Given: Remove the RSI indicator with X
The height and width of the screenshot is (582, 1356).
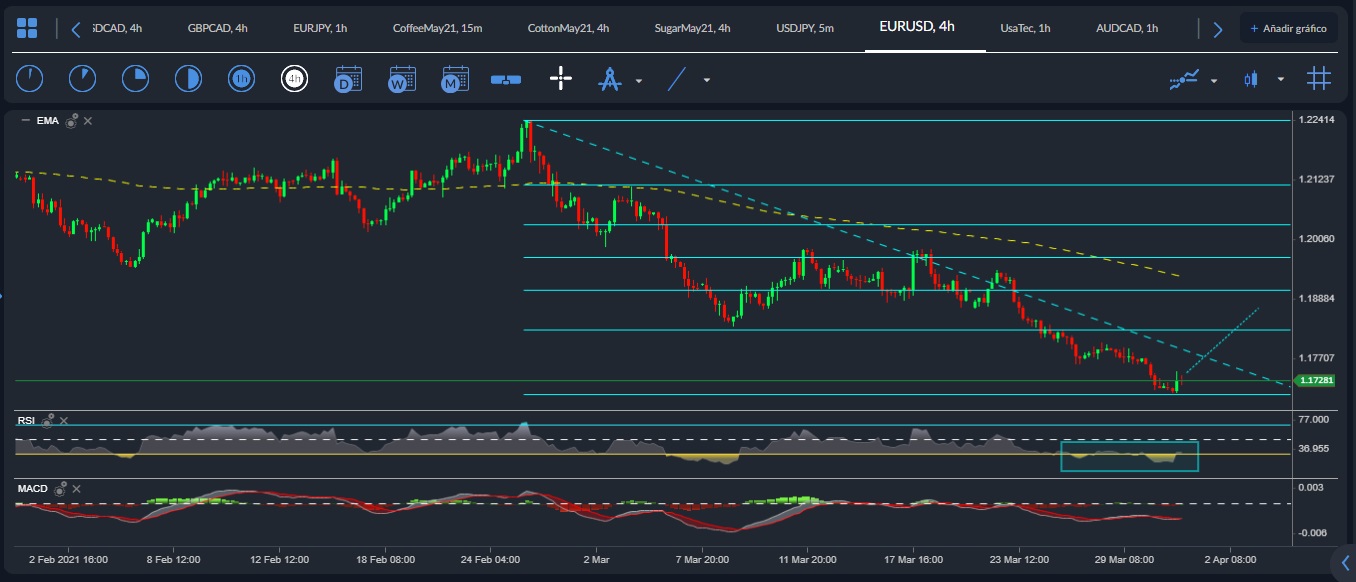Looking at the screenshot, I should (64, 421).
